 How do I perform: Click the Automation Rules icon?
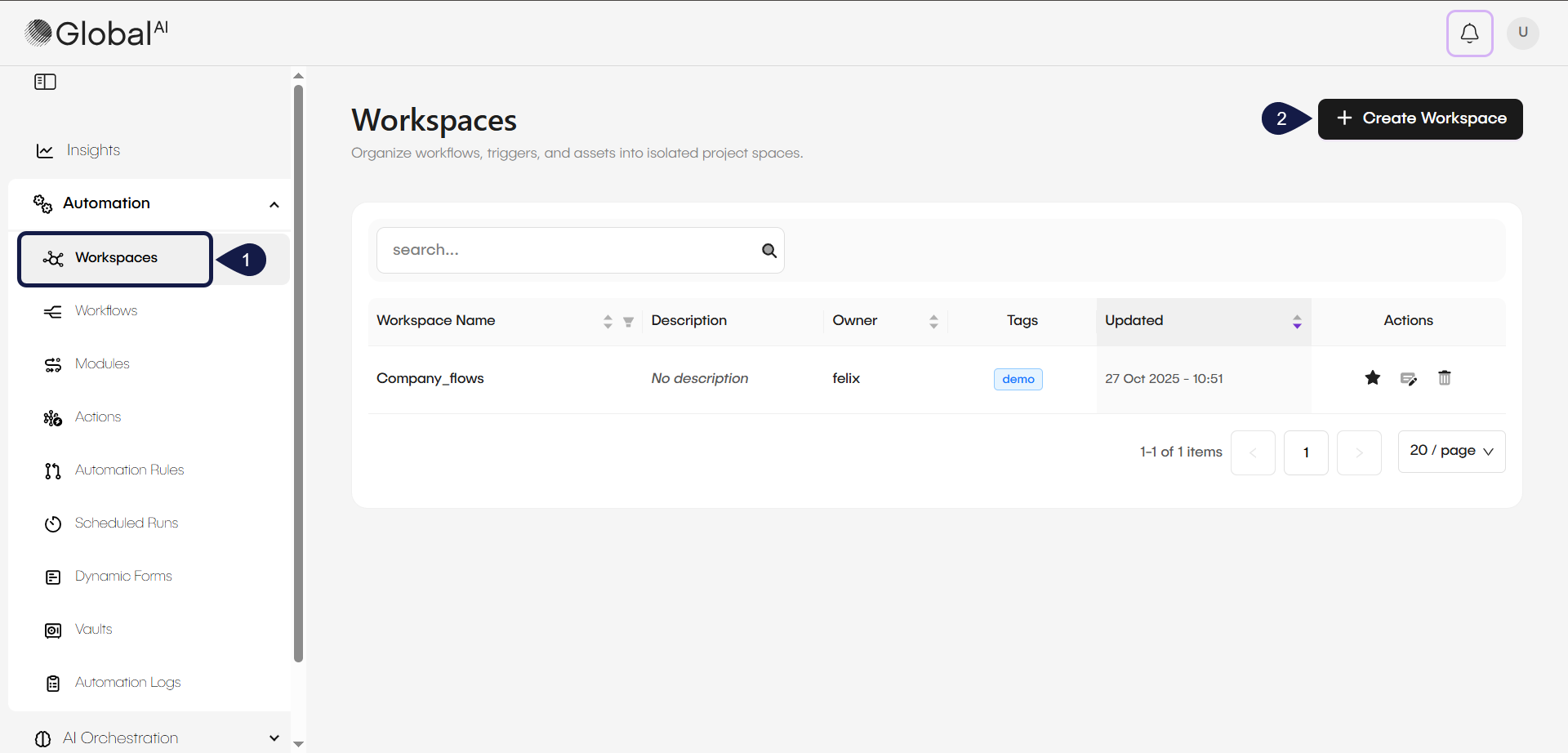(x=52, y=470)
